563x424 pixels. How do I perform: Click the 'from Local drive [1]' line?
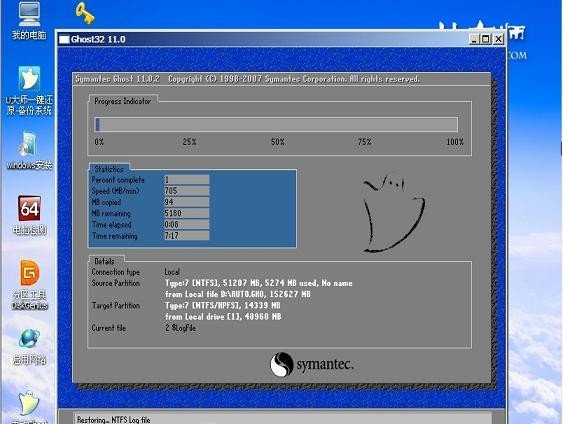click(223, 317)
